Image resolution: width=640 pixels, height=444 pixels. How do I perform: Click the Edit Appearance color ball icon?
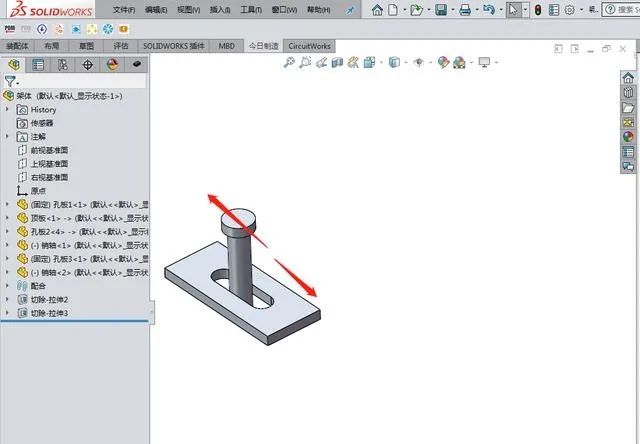pyautogui.click(x=443, y=62)
